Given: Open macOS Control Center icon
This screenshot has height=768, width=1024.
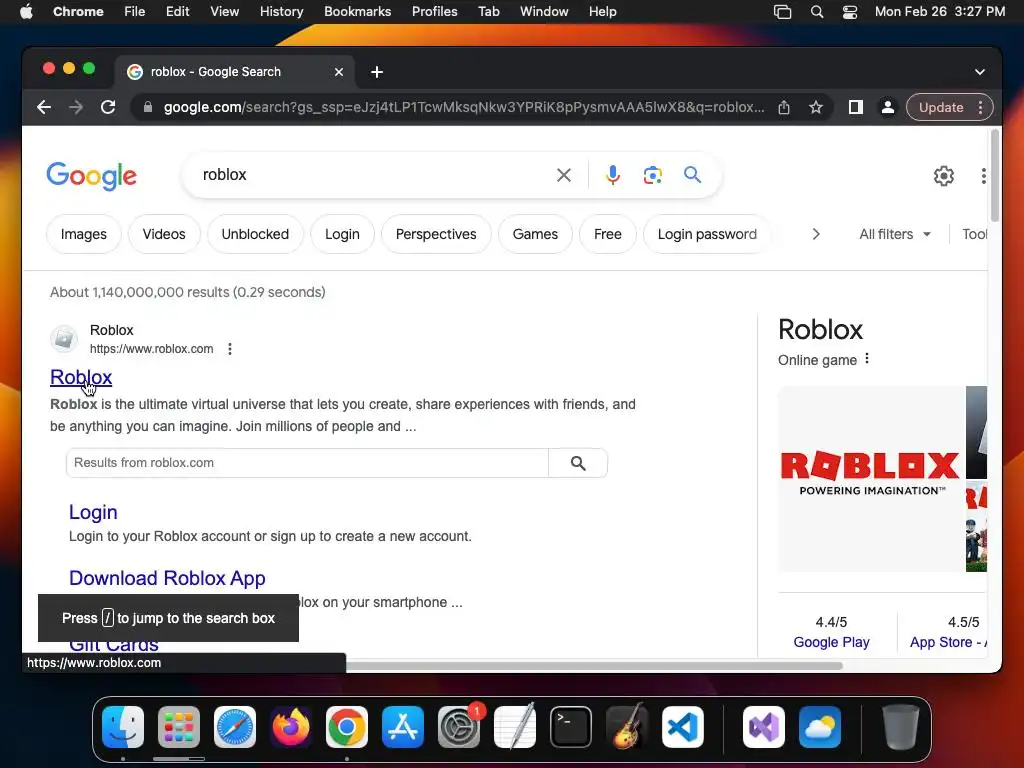Looking at the screenshot, I should pos(850,12).
